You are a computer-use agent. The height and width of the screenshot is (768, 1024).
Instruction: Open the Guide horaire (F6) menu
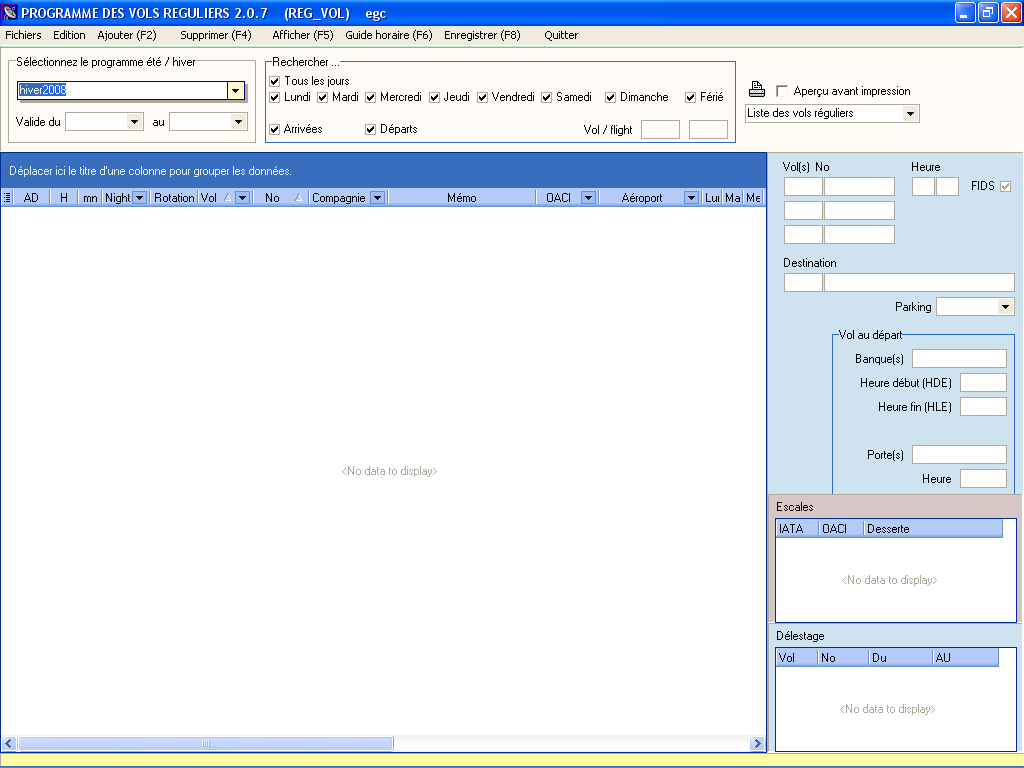(x=388, y=35)
